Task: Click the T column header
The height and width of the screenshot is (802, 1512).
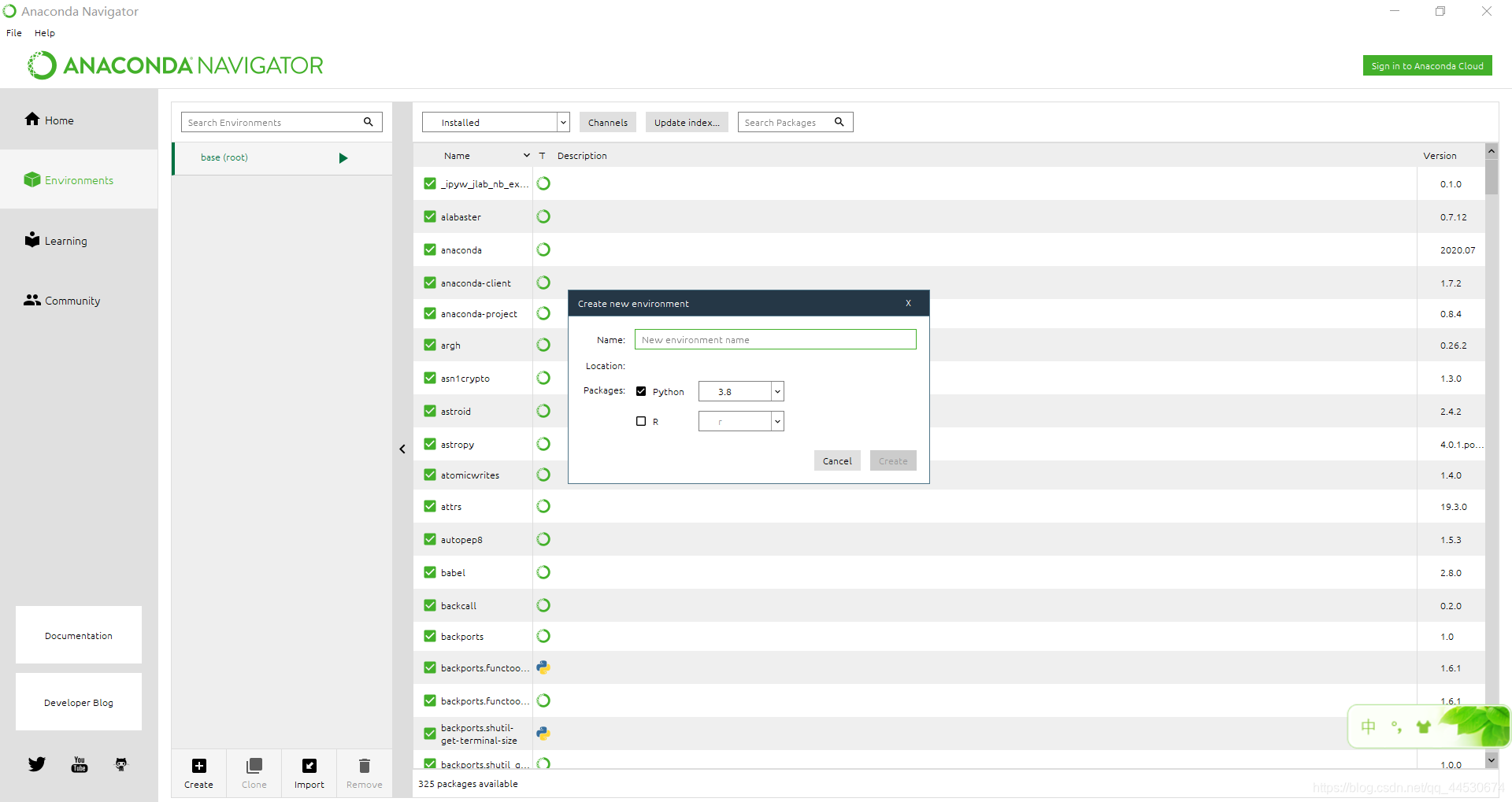Action: point(542,156)
